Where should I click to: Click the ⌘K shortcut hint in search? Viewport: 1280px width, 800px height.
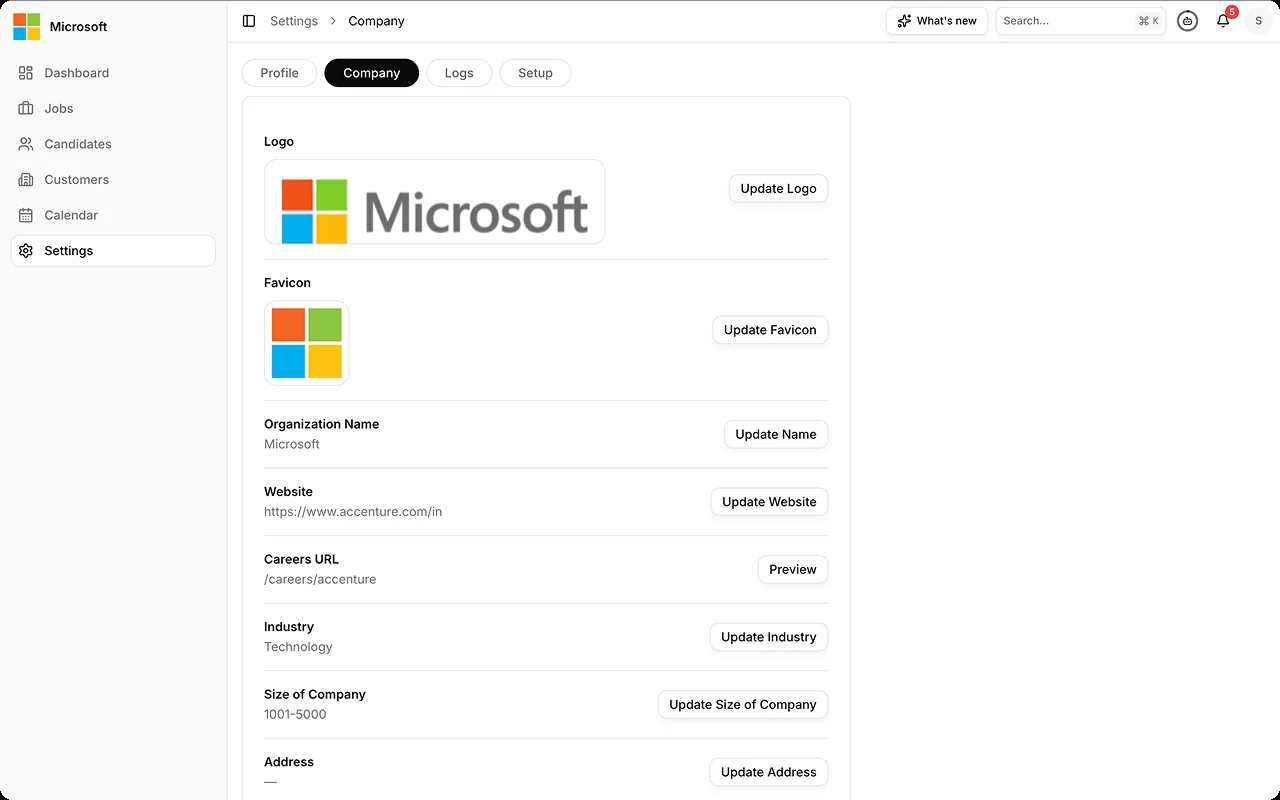point(1148,21)
